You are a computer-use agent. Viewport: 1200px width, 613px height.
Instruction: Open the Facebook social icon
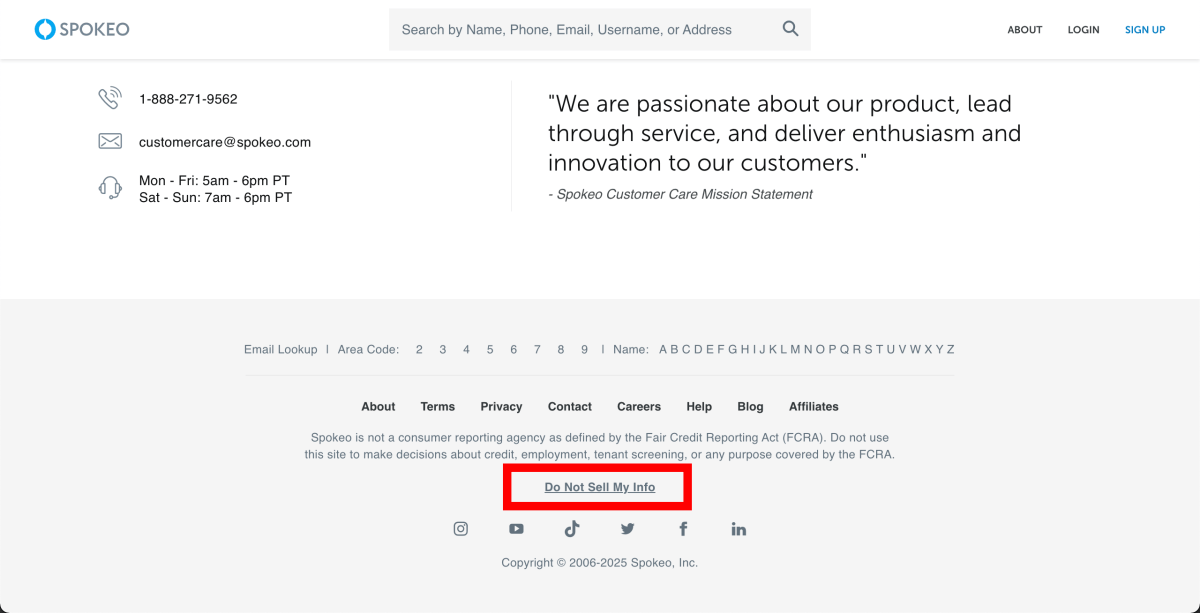click(683, 528)
